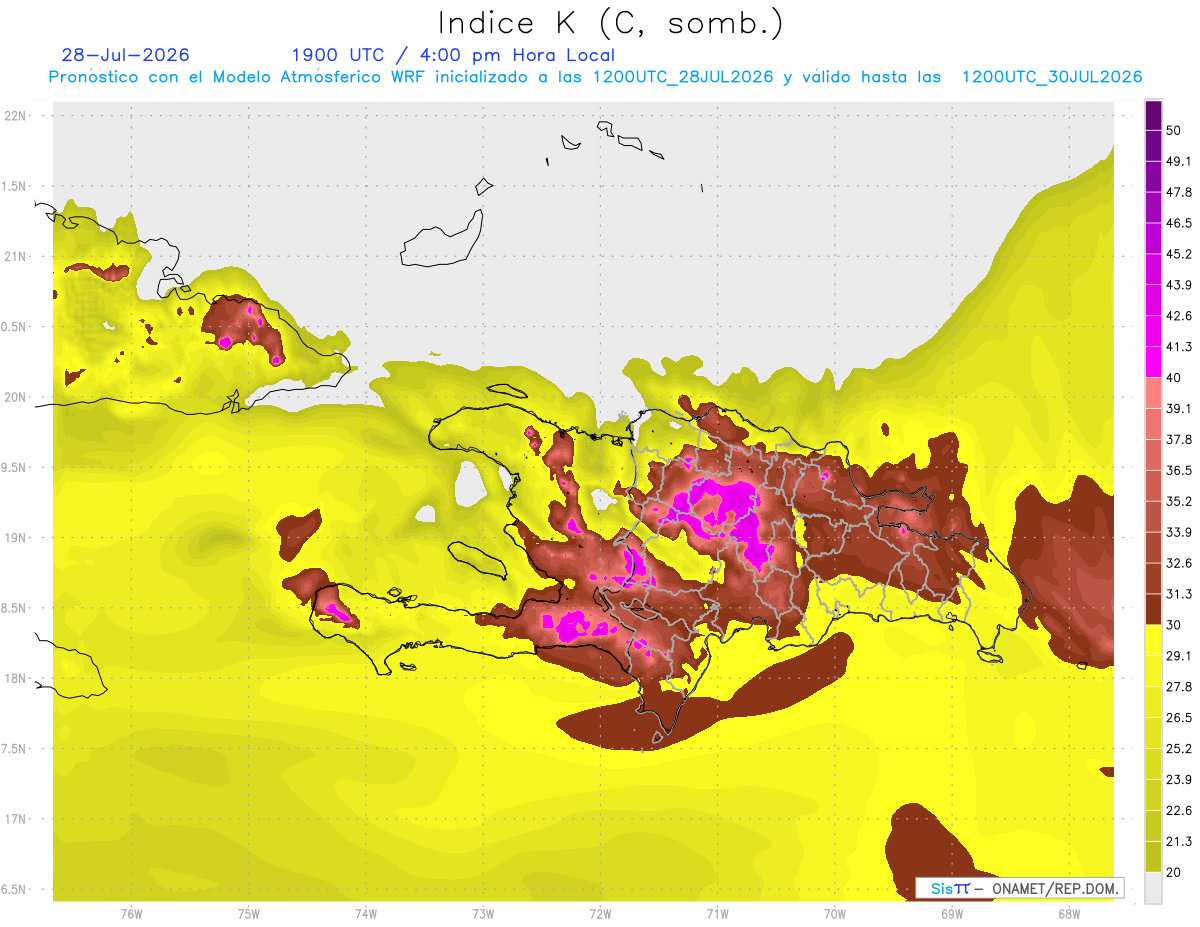This screenshot has width=1200, height=927.
Task: Click the '70W' longitude axis label
Action: point(835,913)
